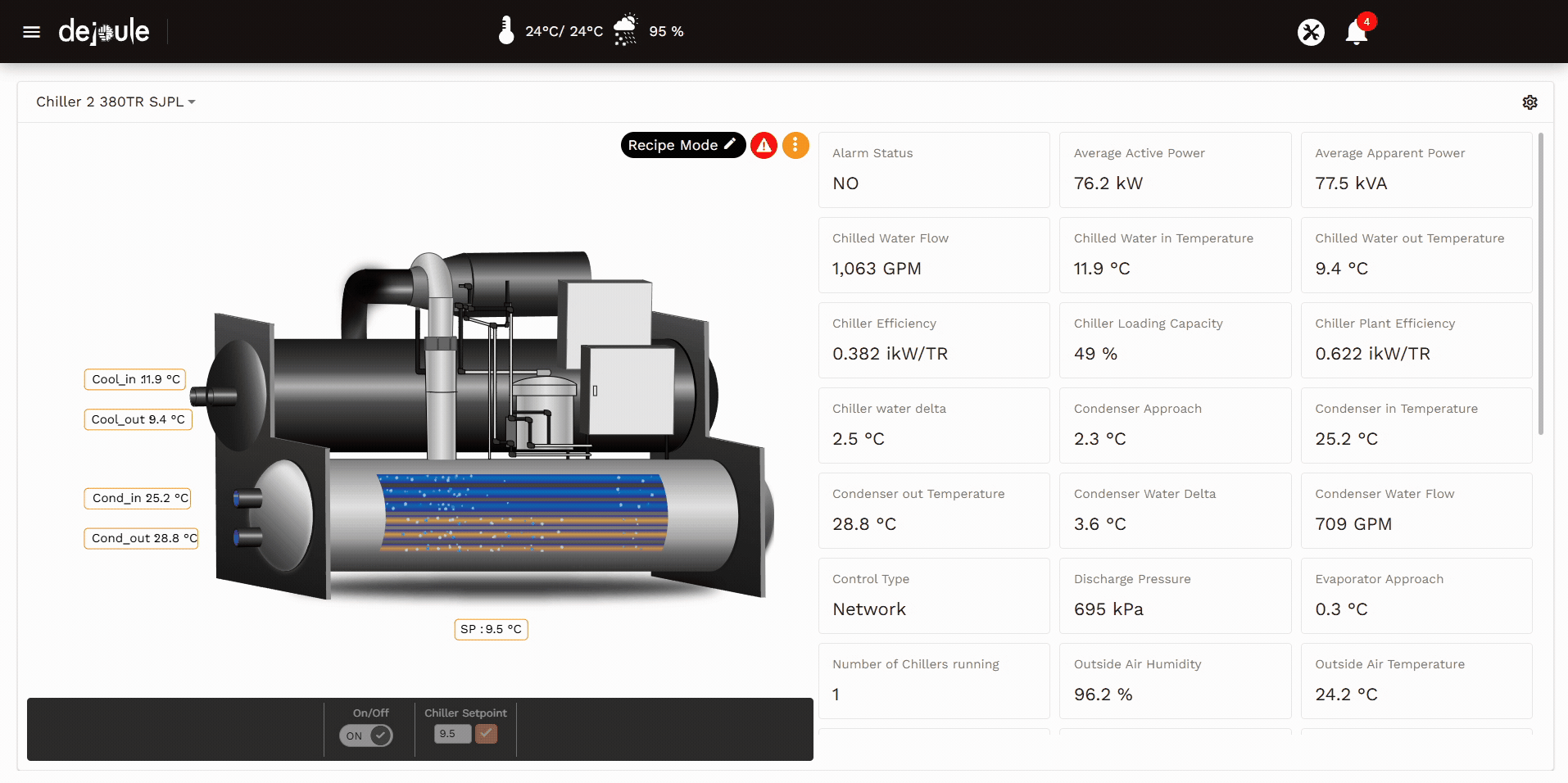Edit Recipe Mode with pencil button
Image resolution: width=1568 pixels, height=783 pixels.
pyautogui.click(x=683, y=145)
